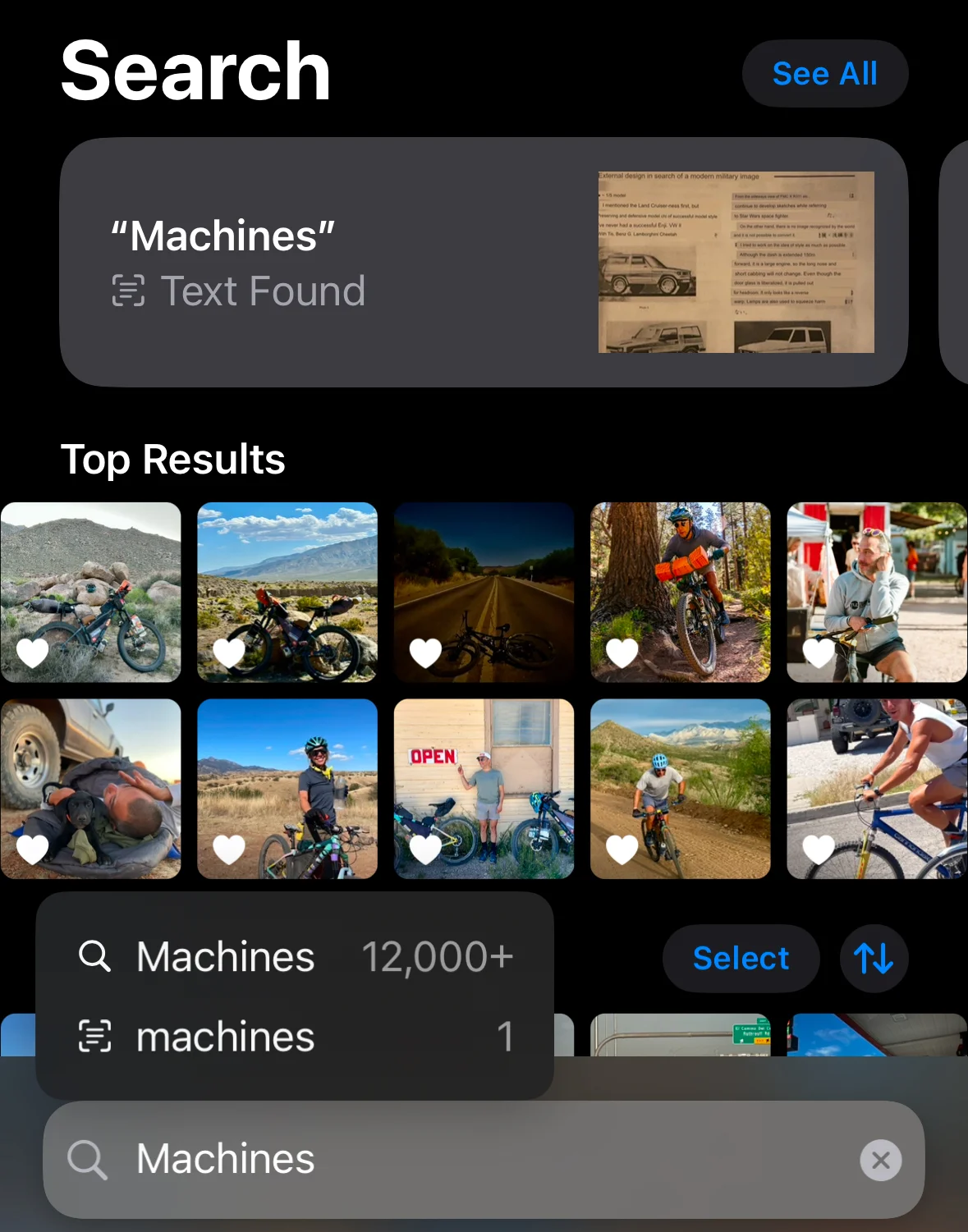968x1232 pixels.
Task: Open photo of man on phone
Action: tap(877, 592)
